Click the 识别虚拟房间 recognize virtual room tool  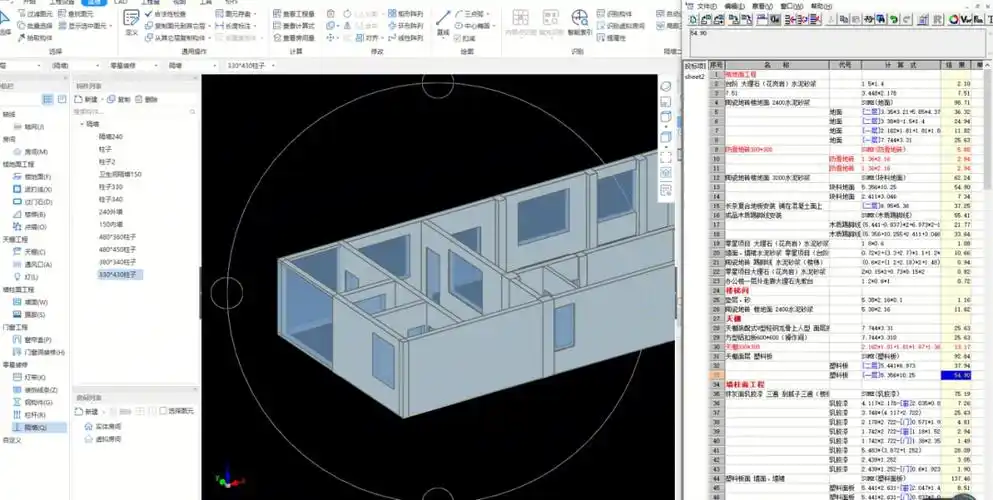point(621,26)
